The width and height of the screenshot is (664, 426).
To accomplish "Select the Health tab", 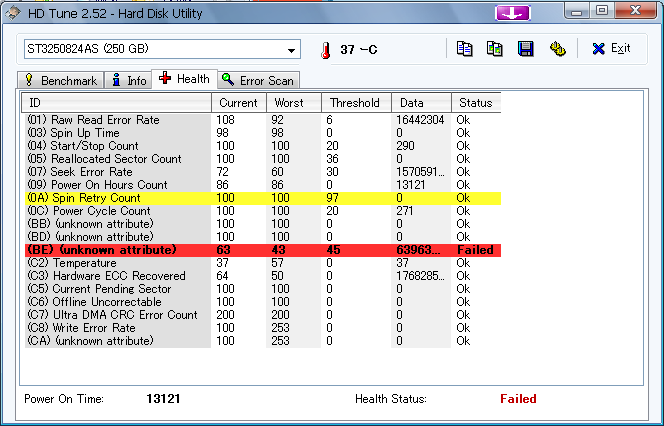I will (x=185, y=79).
